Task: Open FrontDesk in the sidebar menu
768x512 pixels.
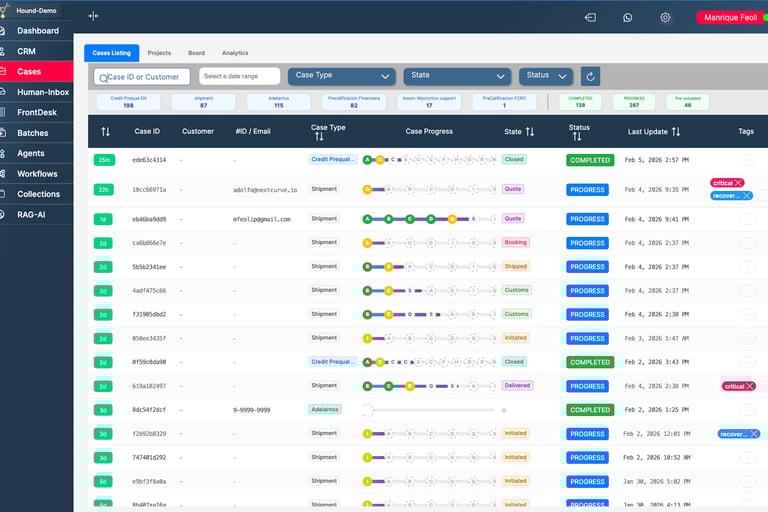Action: tap(37, 112)
